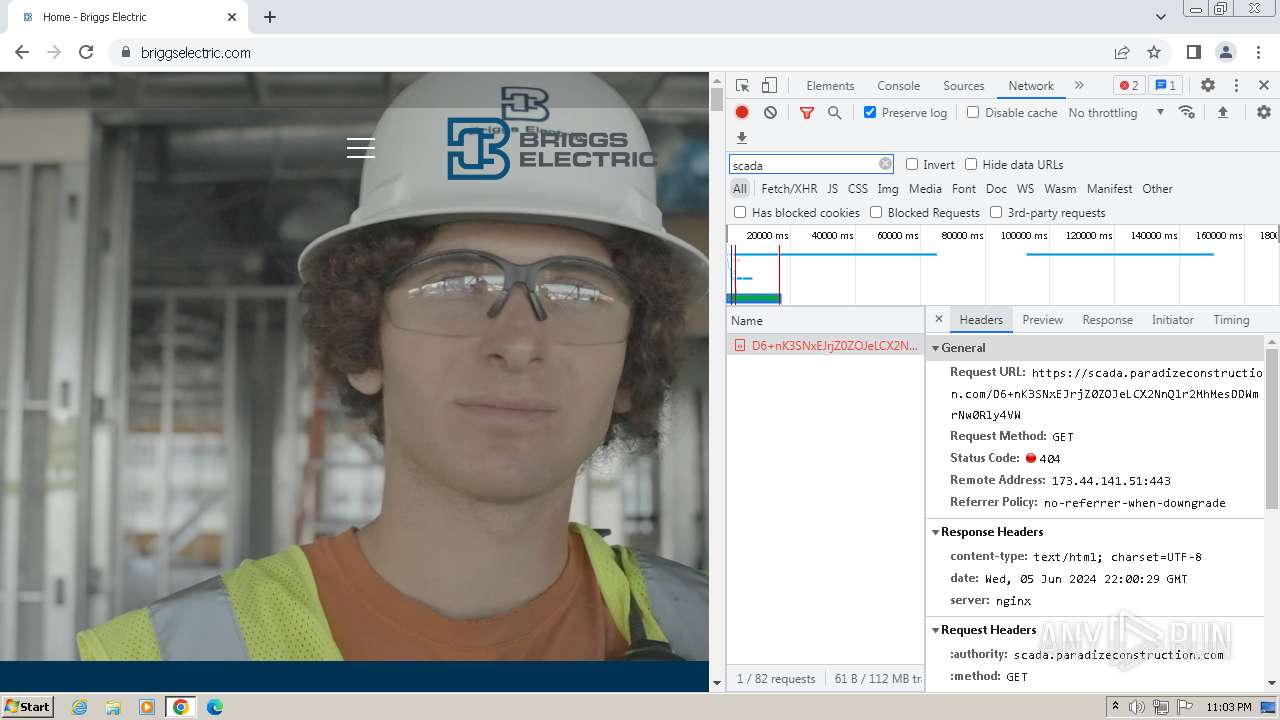
Task: Click the issues count badge 1
Action: click(x=1164, y=85)
